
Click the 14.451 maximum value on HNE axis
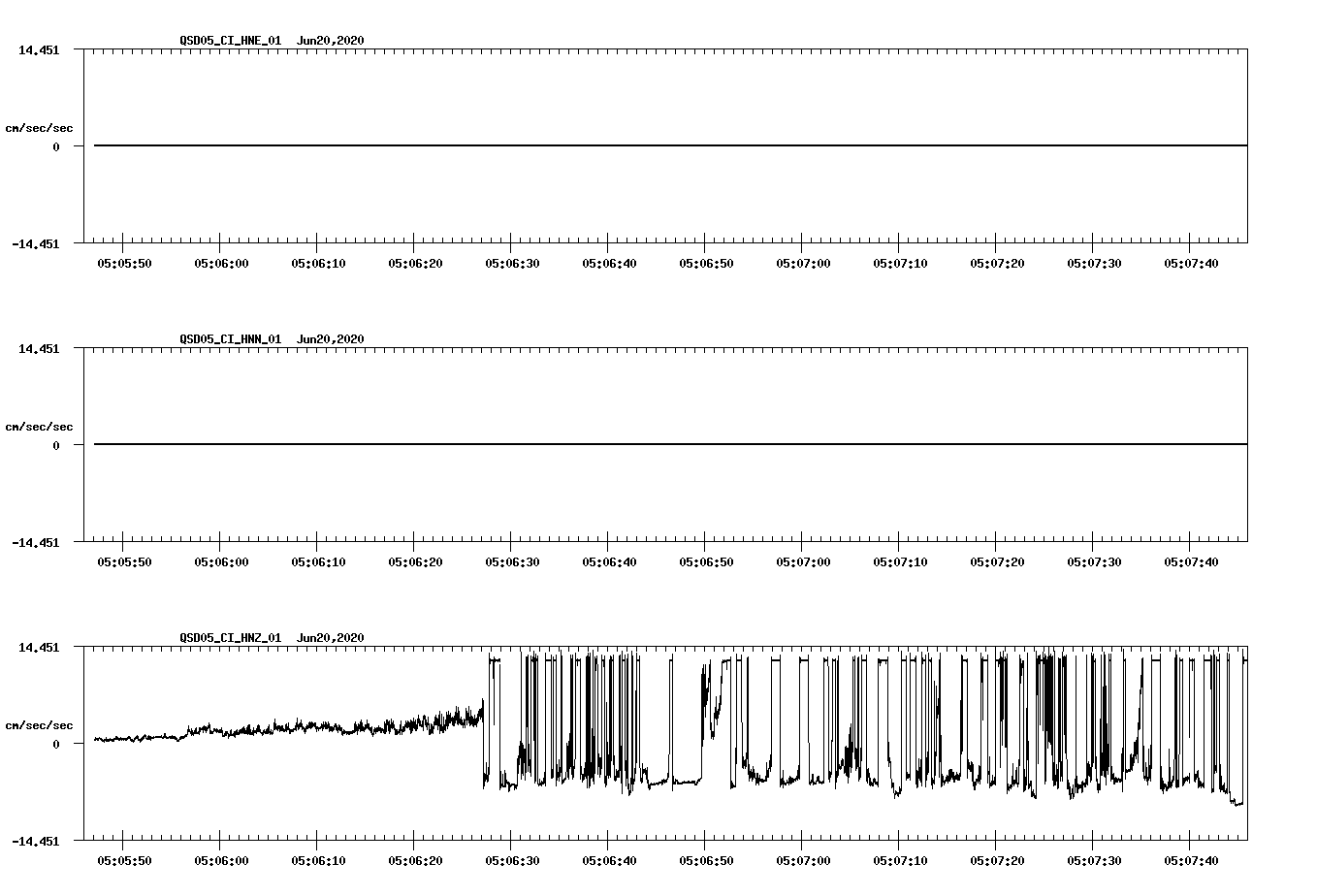click(39, 49)
